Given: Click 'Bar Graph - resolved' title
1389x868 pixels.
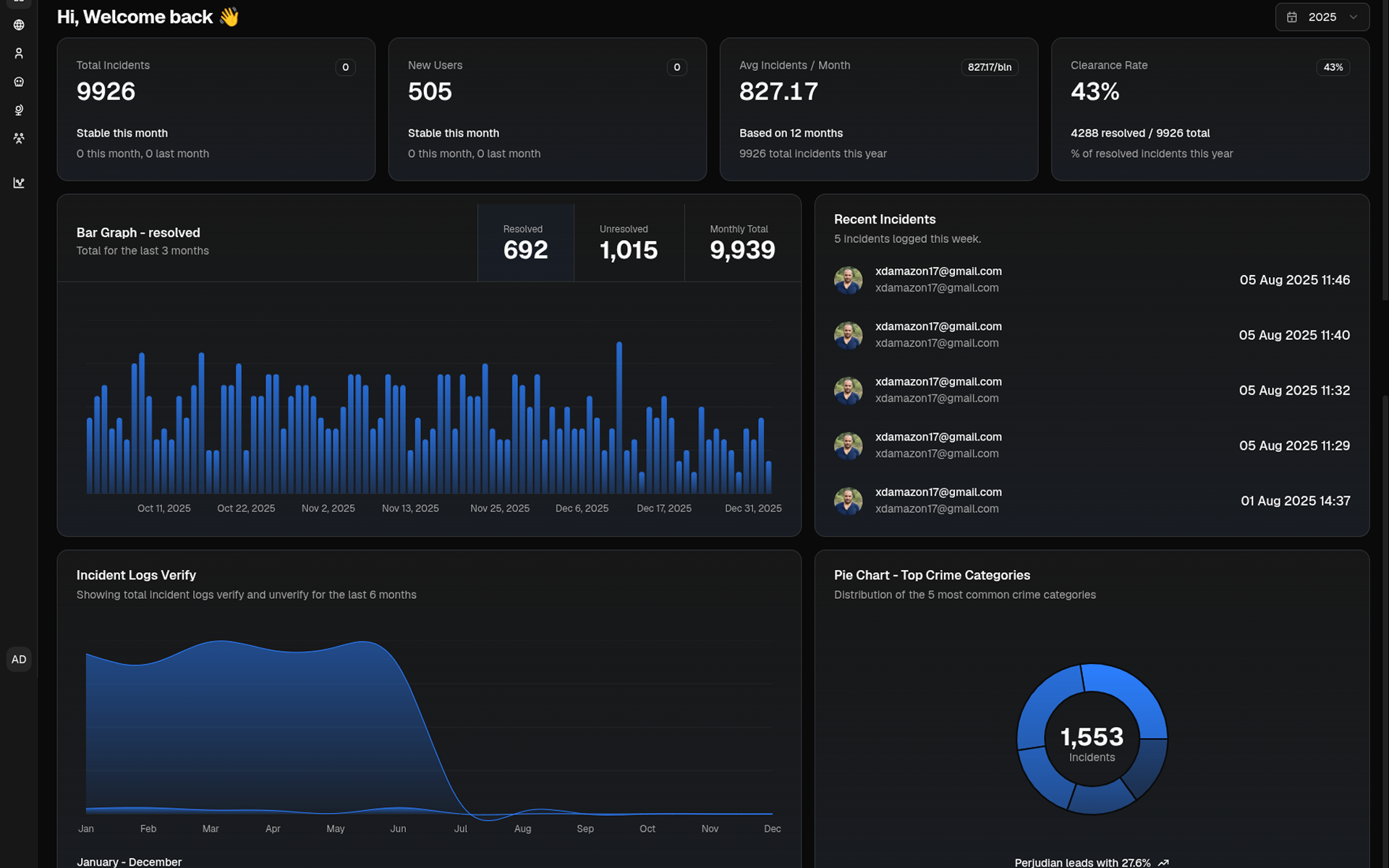Looking at the screenshot, I should coord(138,233).
